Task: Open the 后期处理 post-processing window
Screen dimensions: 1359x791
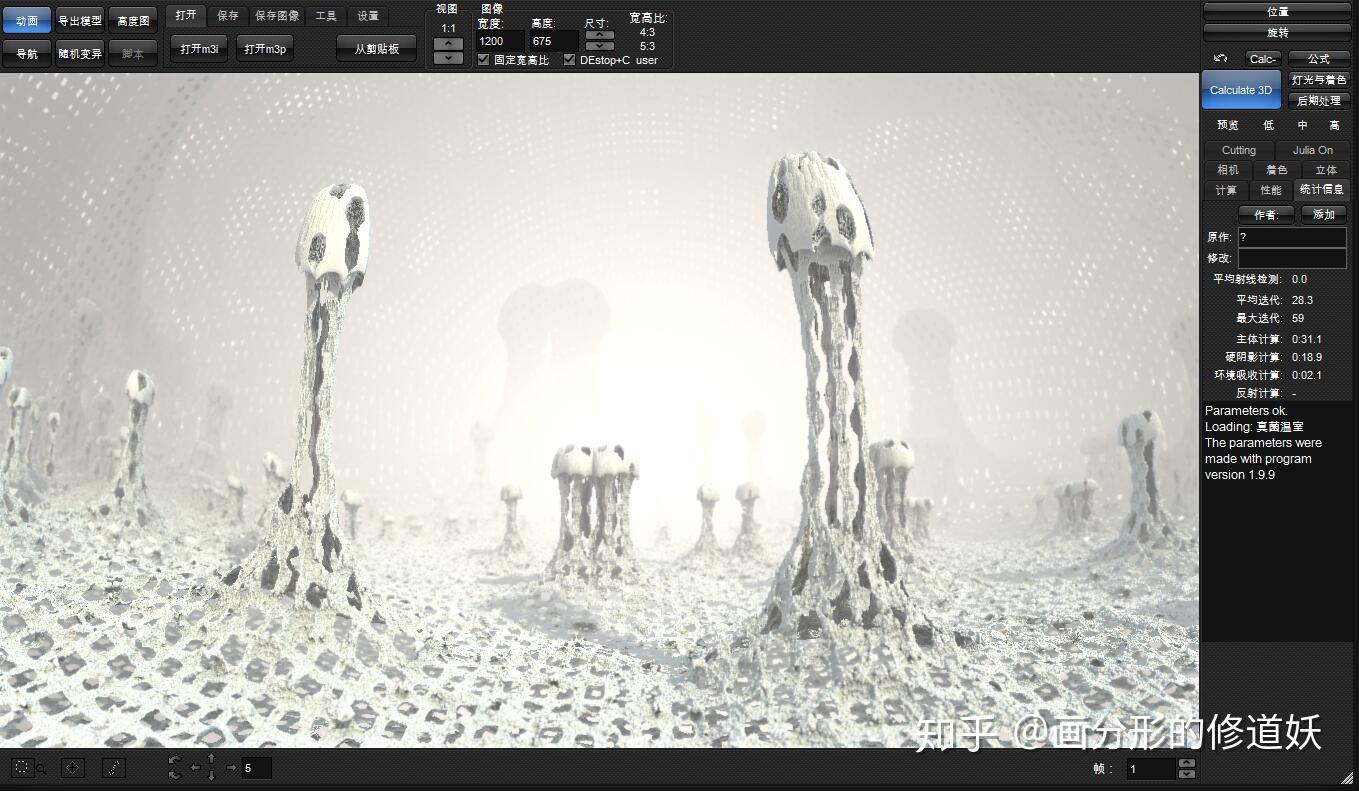Action: pyautogui.click(x=1319, y=101)
